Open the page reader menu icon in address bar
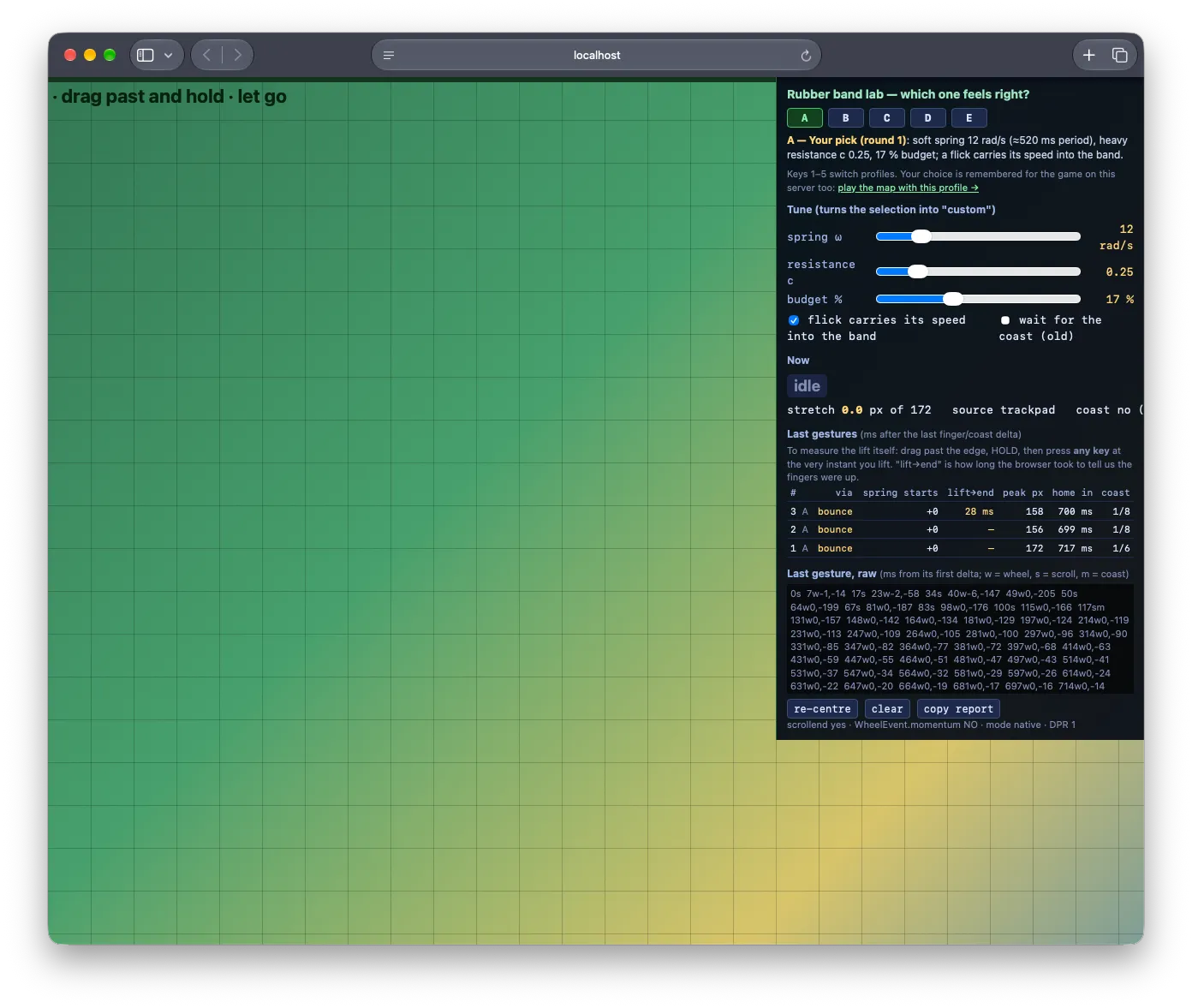The width and height of the screenshot is (1192, 1008). [389, 55]
